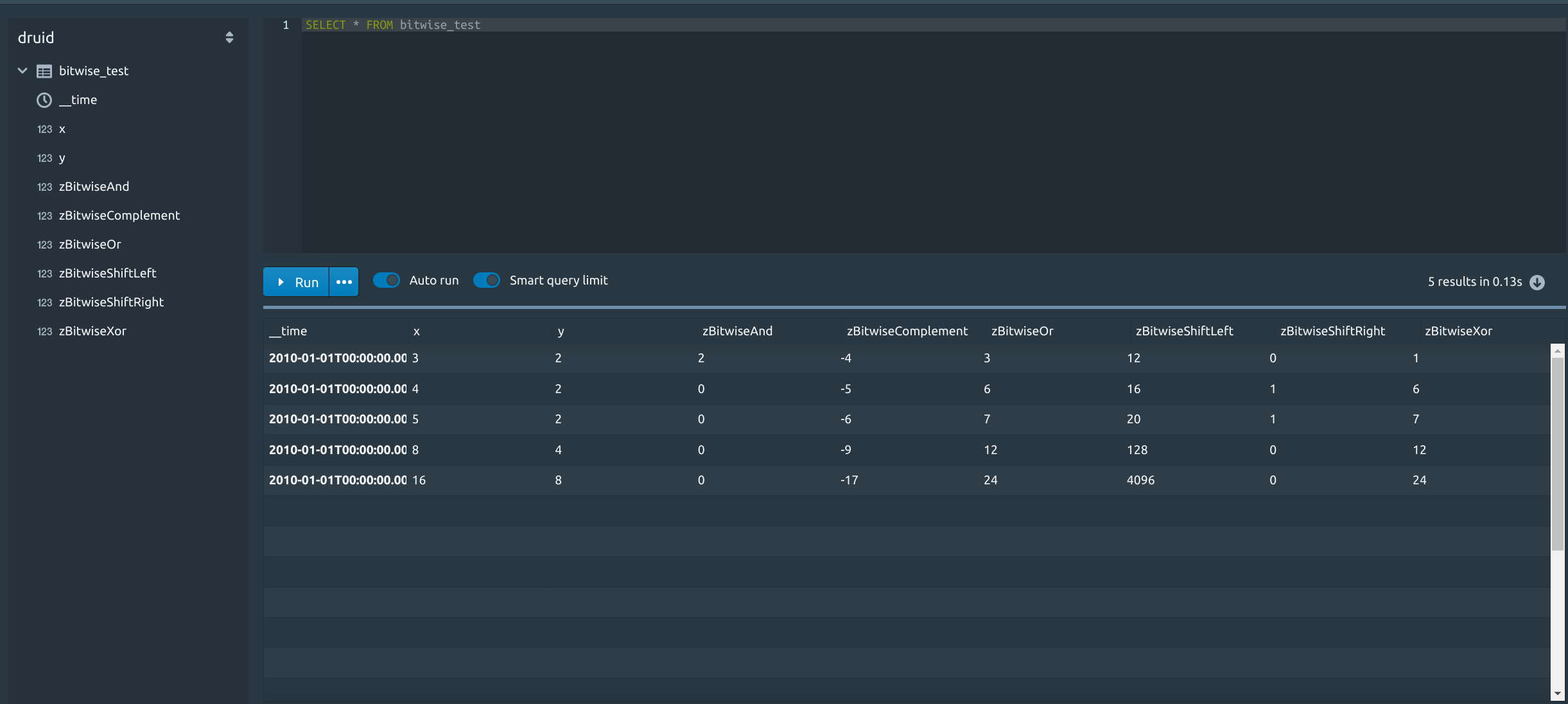Turn off Smart query limit switch

click(487, 281)
